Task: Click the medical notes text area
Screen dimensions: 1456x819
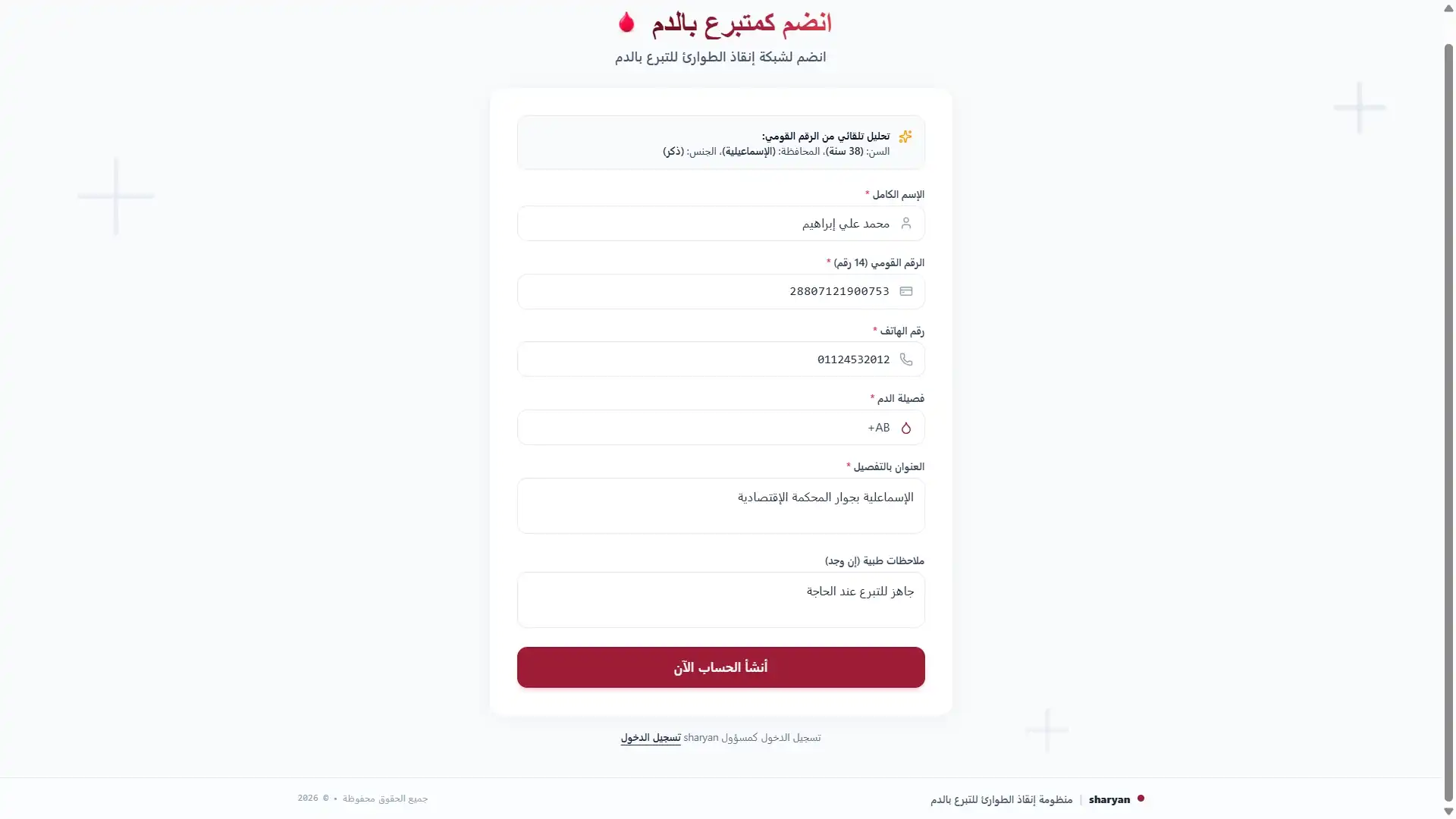Action: [x=720, y=600]
